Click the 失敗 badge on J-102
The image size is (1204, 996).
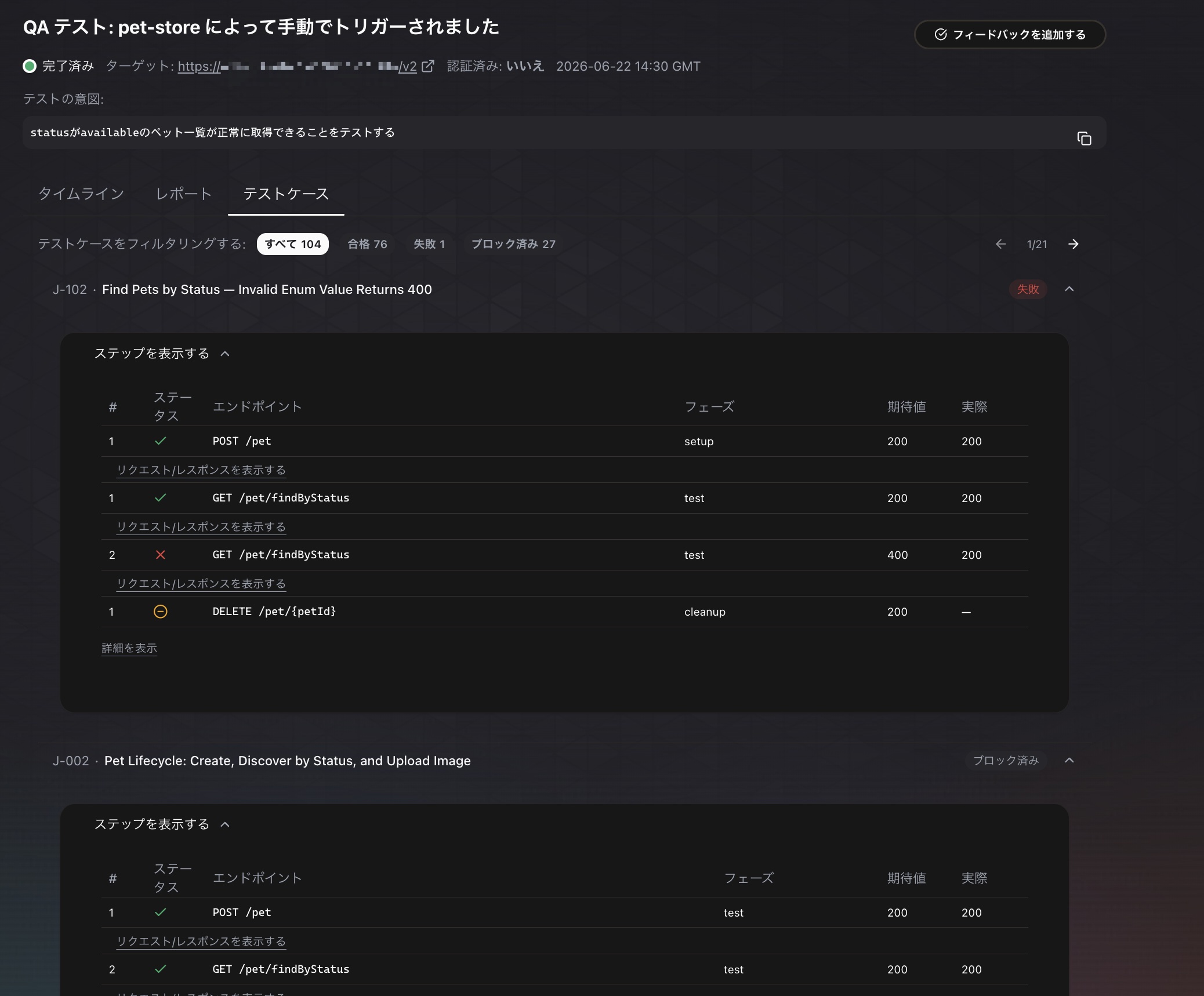[x=1028, y=289]
